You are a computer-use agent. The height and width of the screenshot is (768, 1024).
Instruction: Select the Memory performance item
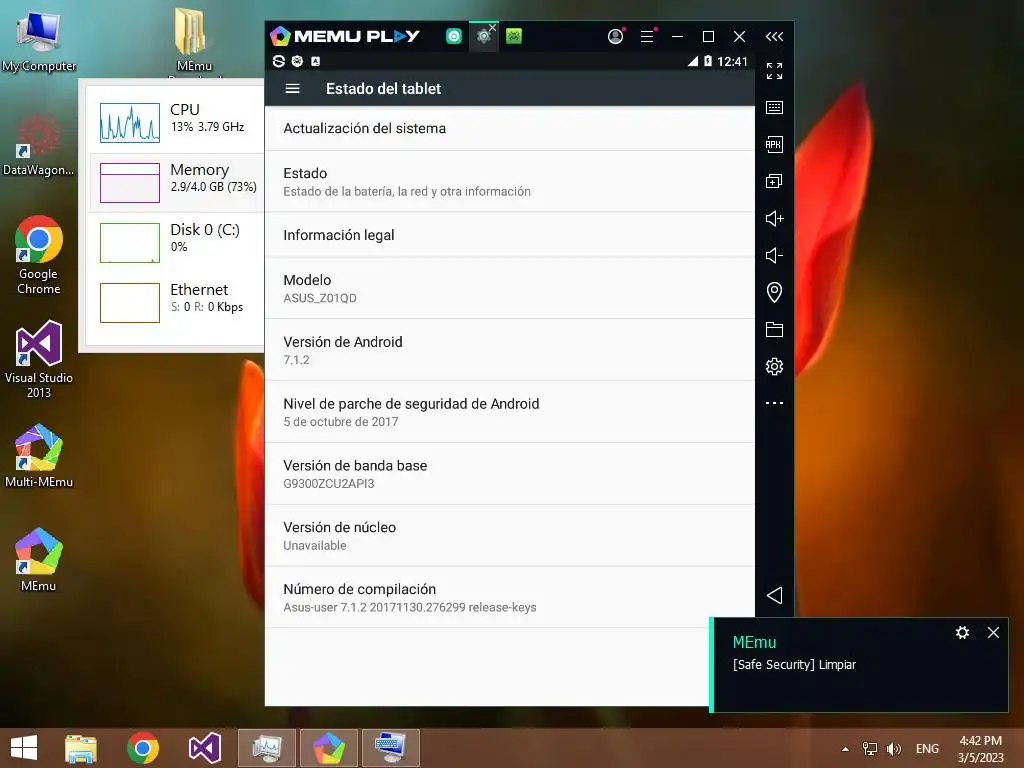pos(177,182)
